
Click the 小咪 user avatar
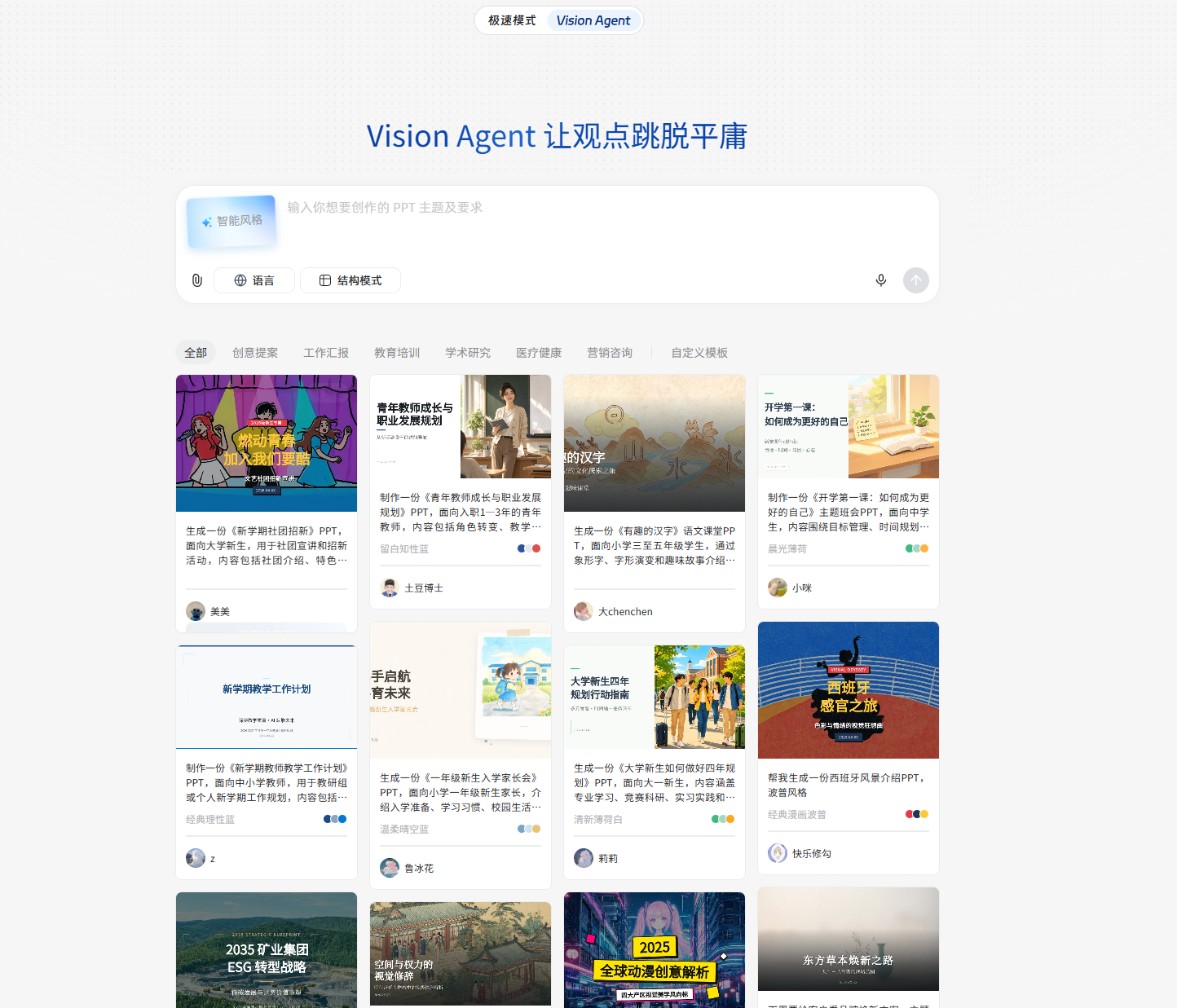coord(778,588)
